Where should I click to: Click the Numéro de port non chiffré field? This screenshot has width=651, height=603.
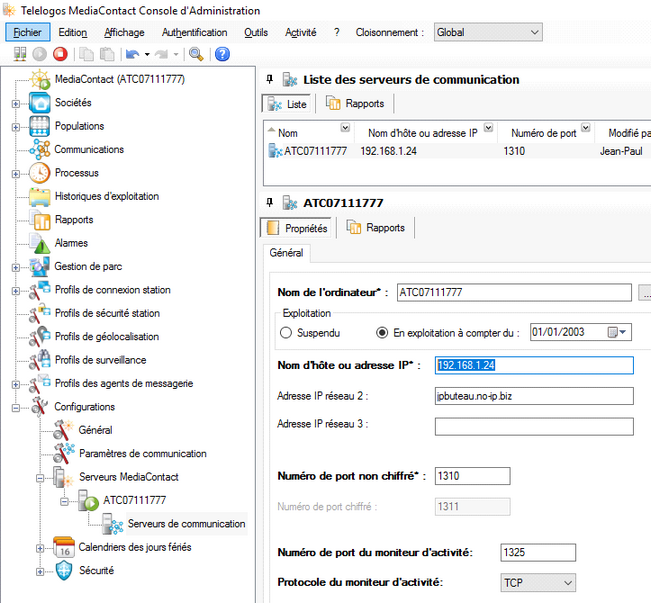coord(472,476)
